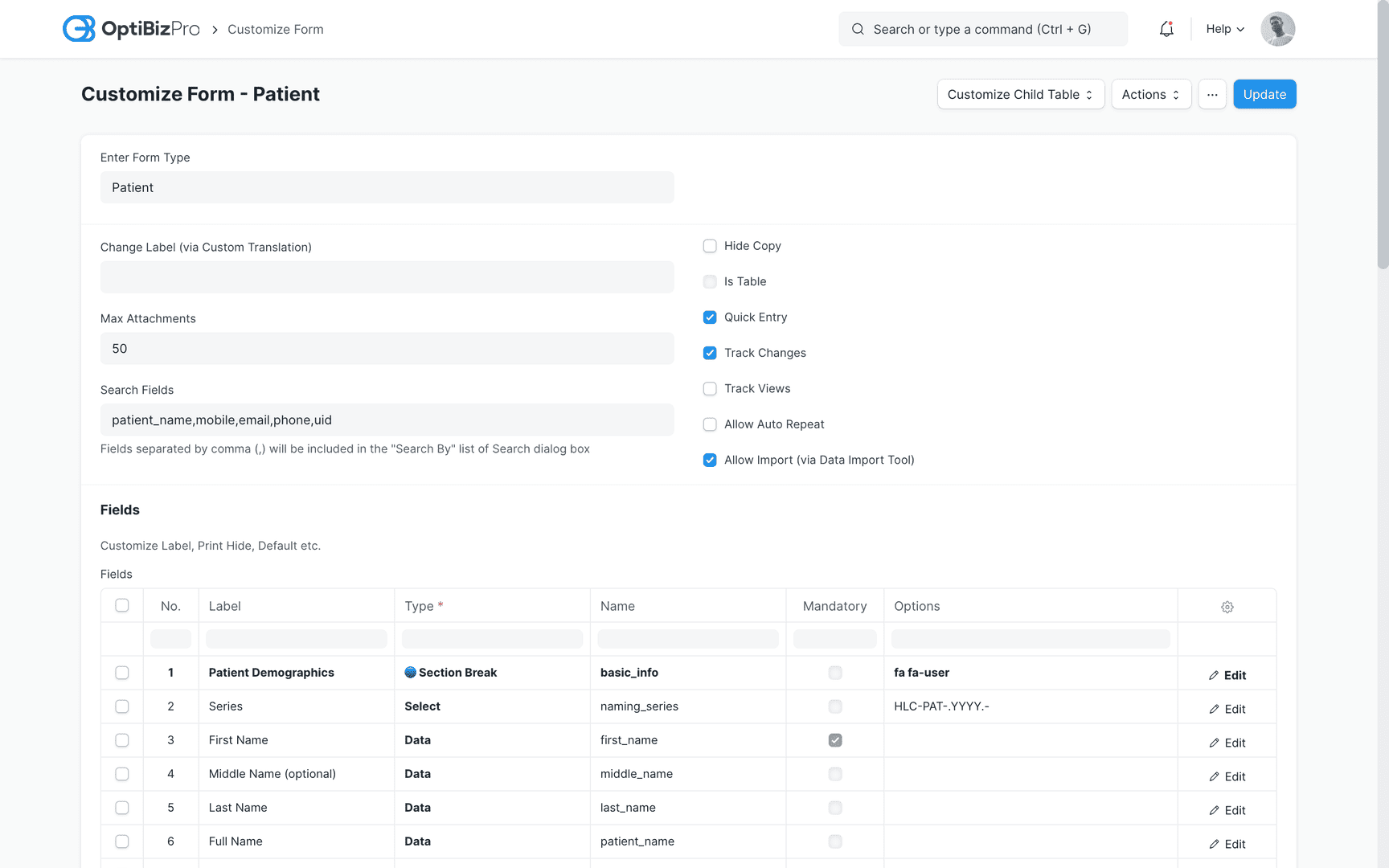Enable the Hide Copy checkbox
The width and height of the screenshot is (1389, 868).
[x=710, y=246]
